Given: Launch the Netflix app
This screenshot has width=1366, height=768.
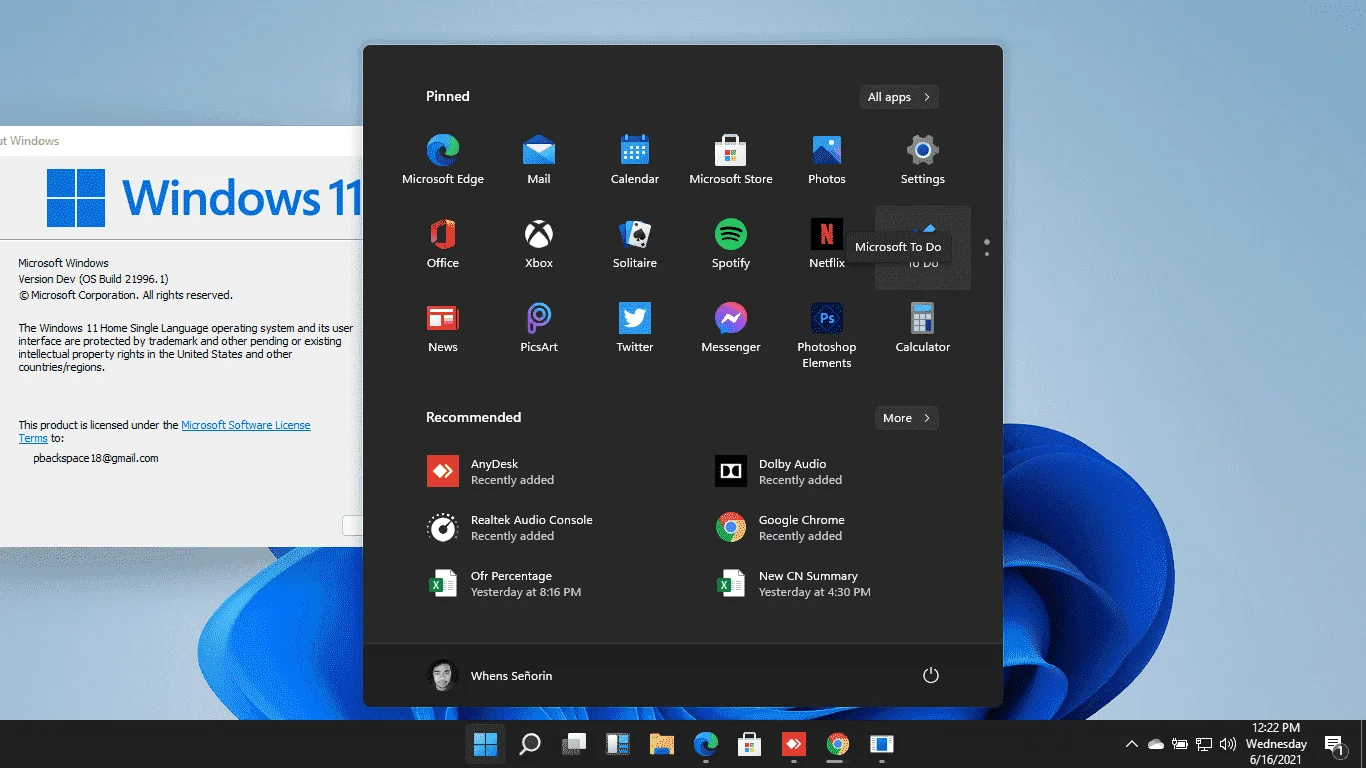Looking at the screenshot, I should coord(827,244).
